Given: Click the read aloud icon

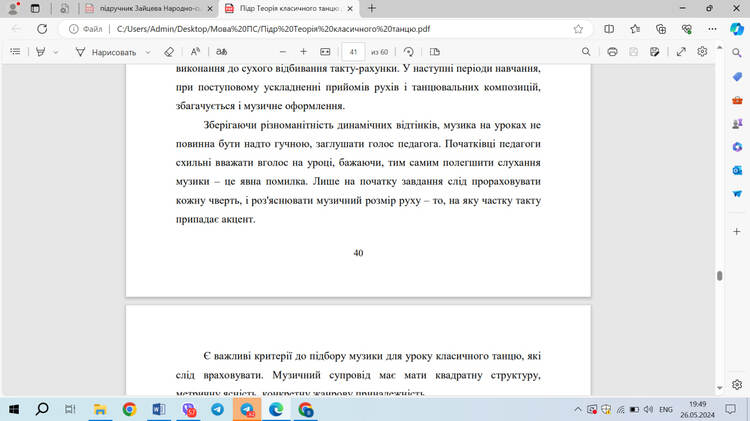Looking at the screenshot, I should 195,52.
